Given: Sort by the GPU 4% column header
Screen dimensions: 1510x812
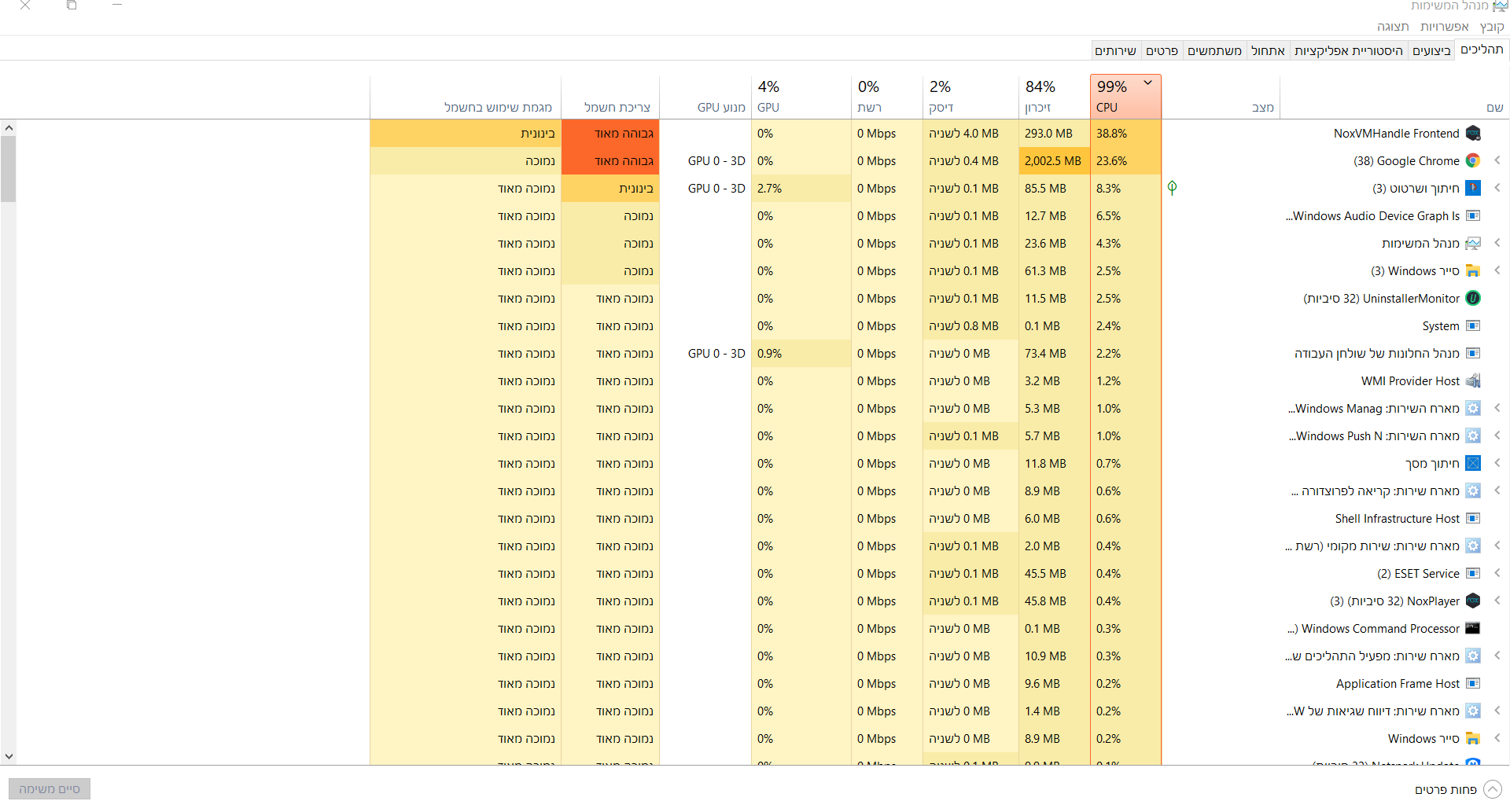Looking at the screenshot, I should tap(801, 97).
